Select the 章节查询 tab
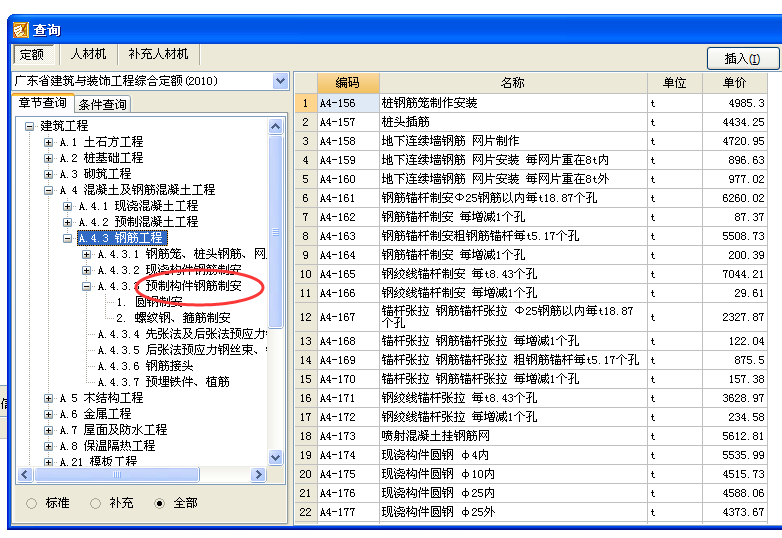Viewport: 782px width, 538px height. coord(43,103)
